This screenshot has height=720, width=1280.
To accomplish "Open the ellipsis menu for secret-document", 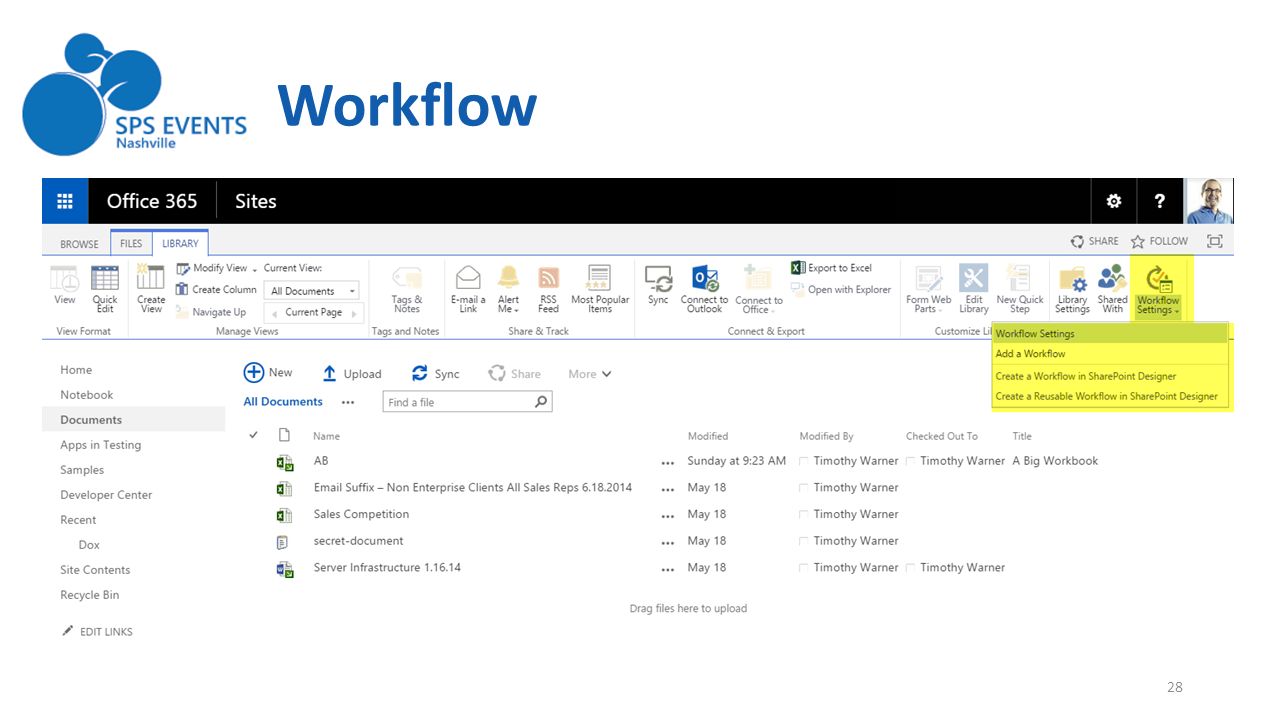I will pyautogui.click(x=668, y=542).
